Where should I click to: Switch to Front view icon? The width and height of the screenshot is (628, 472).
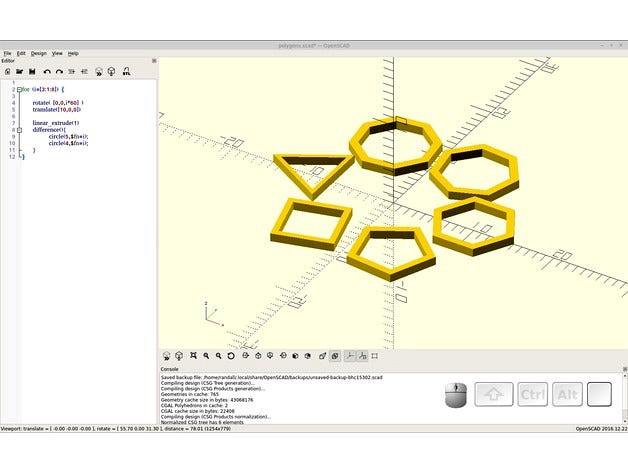tap(295, 356)
